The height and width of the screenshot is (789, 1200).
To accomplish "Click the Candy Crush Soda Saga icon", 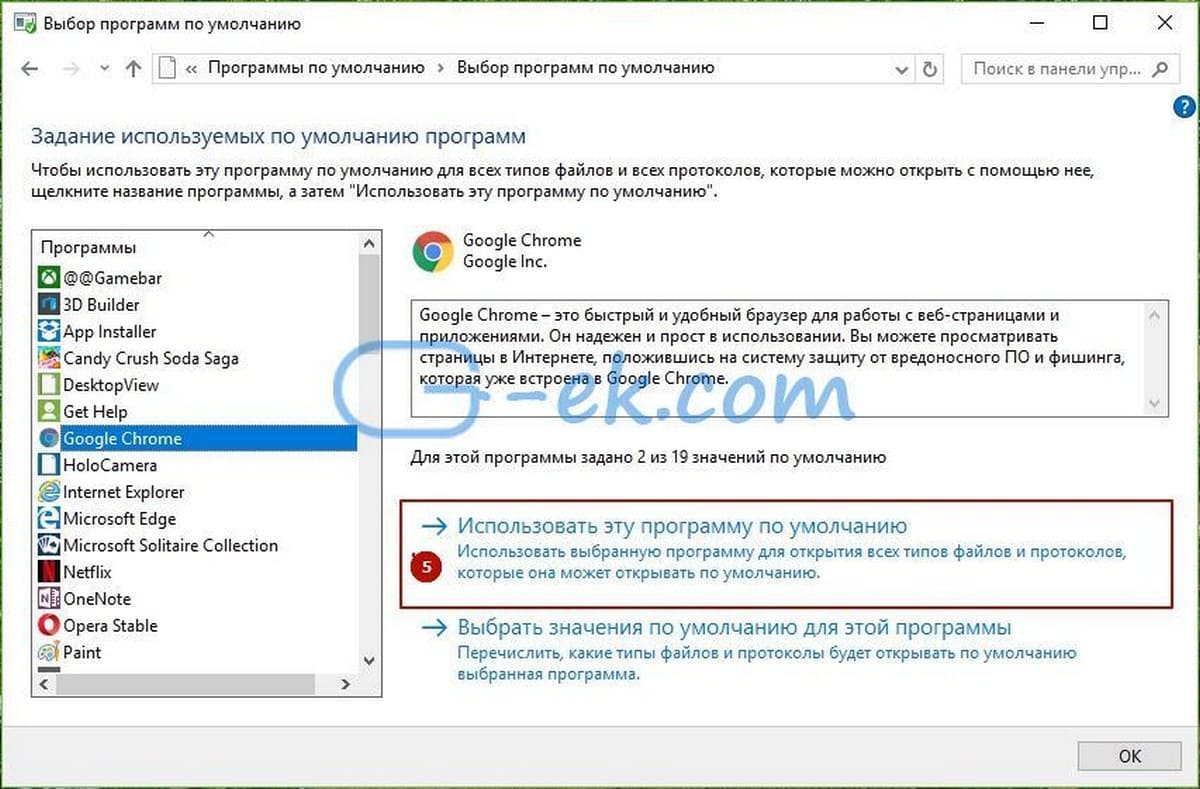I will pyautogui.click(x=48, y=358).
